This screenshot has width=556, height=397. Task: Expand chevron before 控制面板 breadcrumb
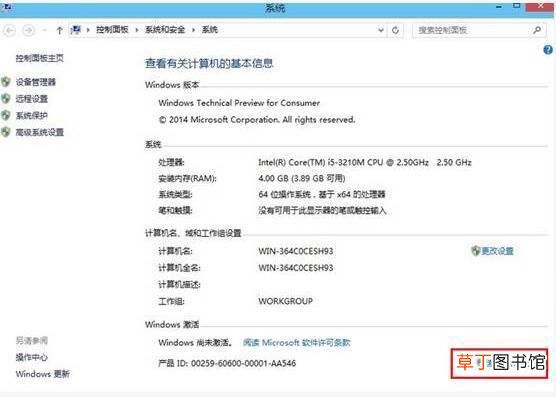click(88, 30)
